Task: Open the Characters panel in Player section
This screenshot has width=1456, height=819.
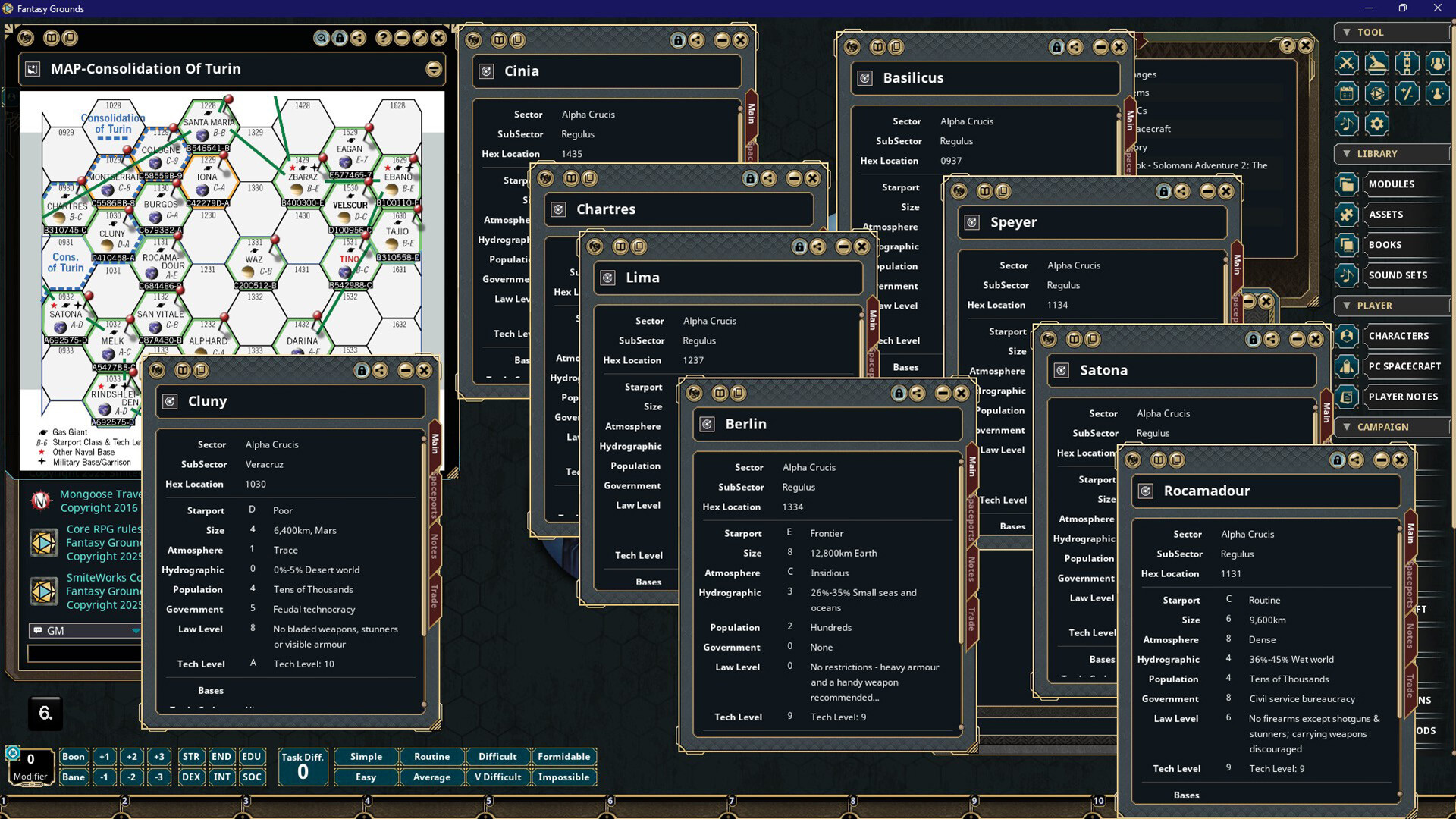Action: click(x=1398, y=336)
